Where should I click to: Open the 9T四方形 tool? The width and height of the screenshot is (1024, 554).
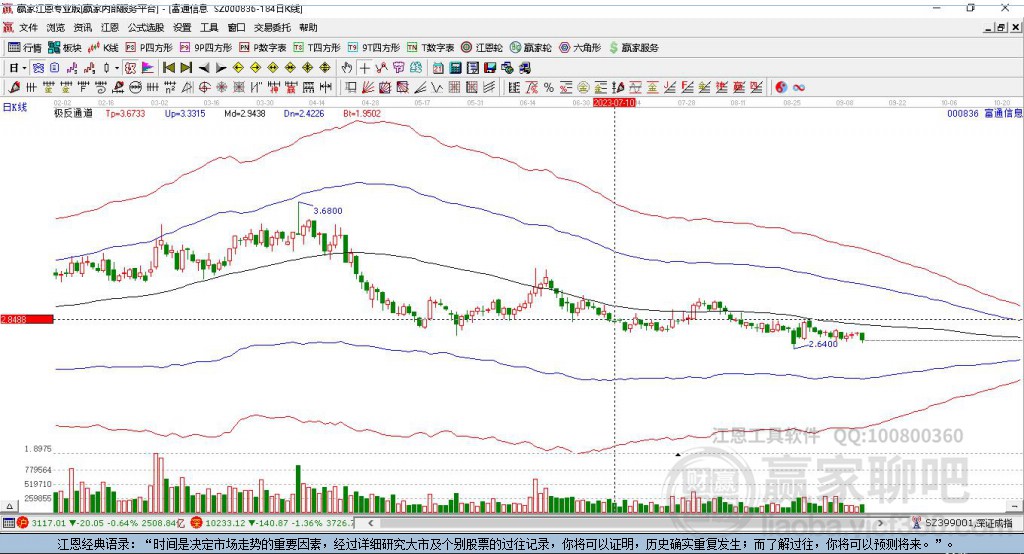pos(374,48)
